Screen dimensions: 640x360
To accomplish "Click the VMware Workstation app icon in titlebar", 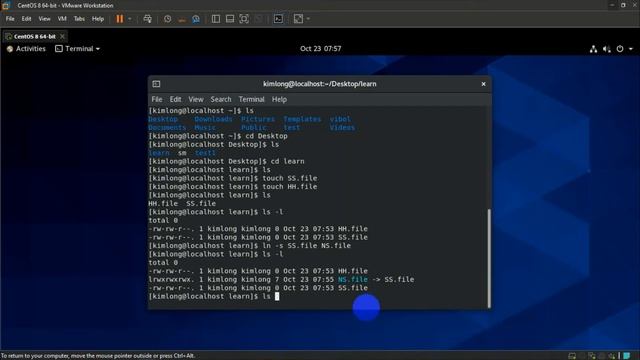I will click(6, 5).
